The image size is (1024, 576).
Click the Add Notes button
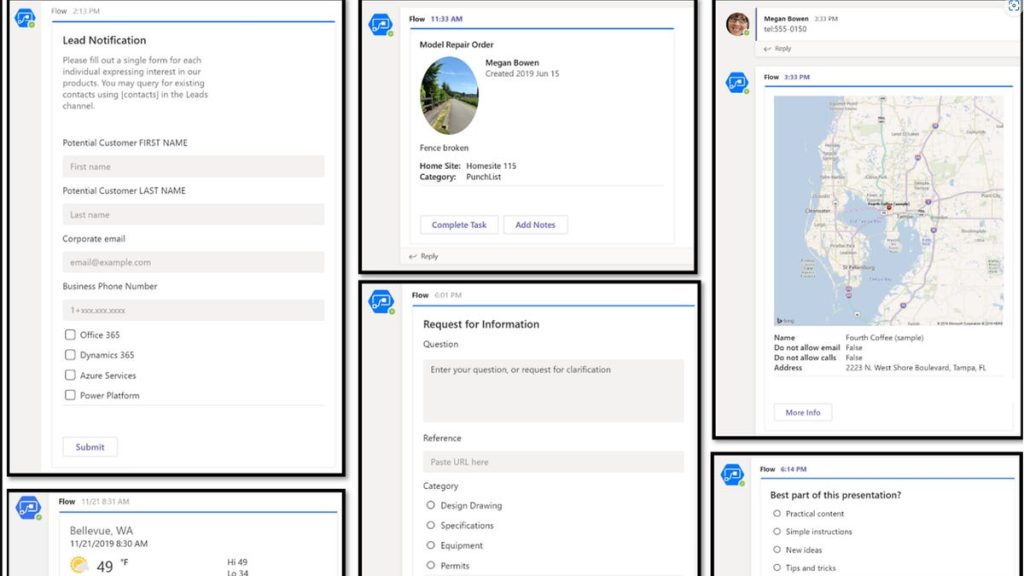pyautogui.click(x=536, y=225)
